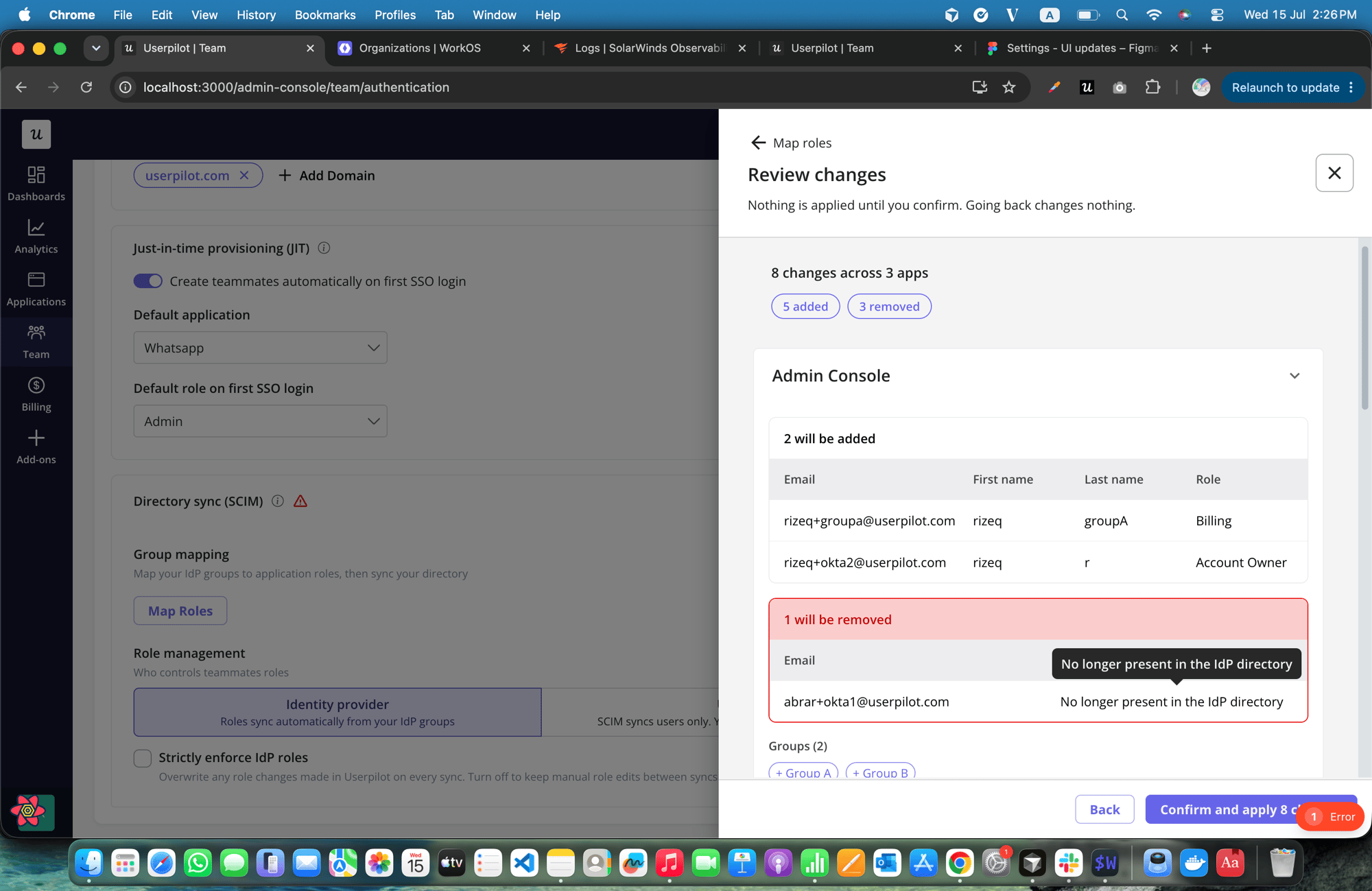Open the Profiles menu

point(395,14)
